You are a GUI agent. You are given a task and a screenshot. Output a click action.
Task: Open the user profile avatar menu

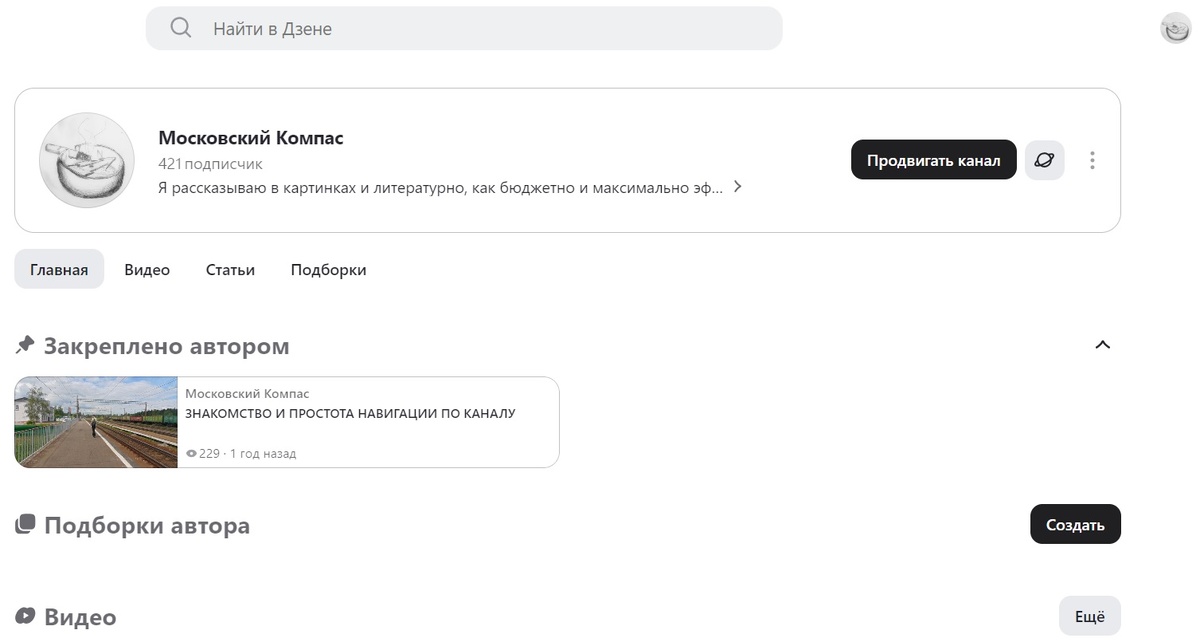pos(1175,29)
